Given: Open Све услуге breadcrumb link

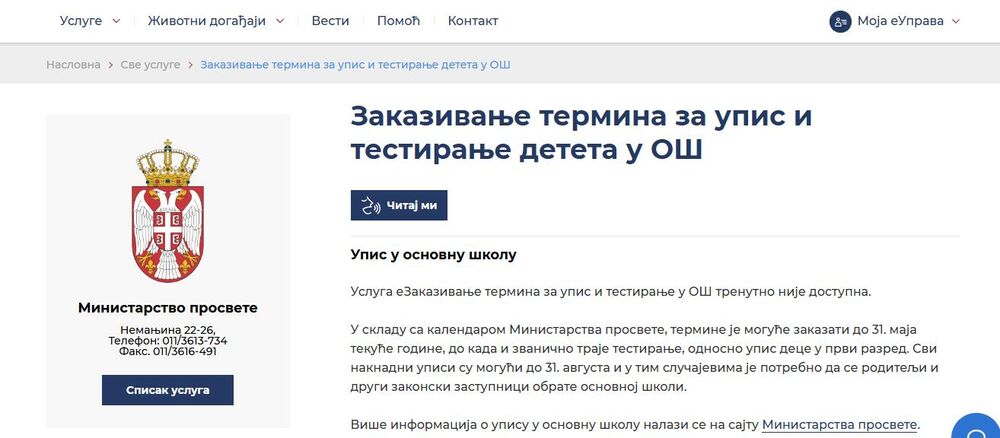Looking at the screenshot, I should 150,65.
